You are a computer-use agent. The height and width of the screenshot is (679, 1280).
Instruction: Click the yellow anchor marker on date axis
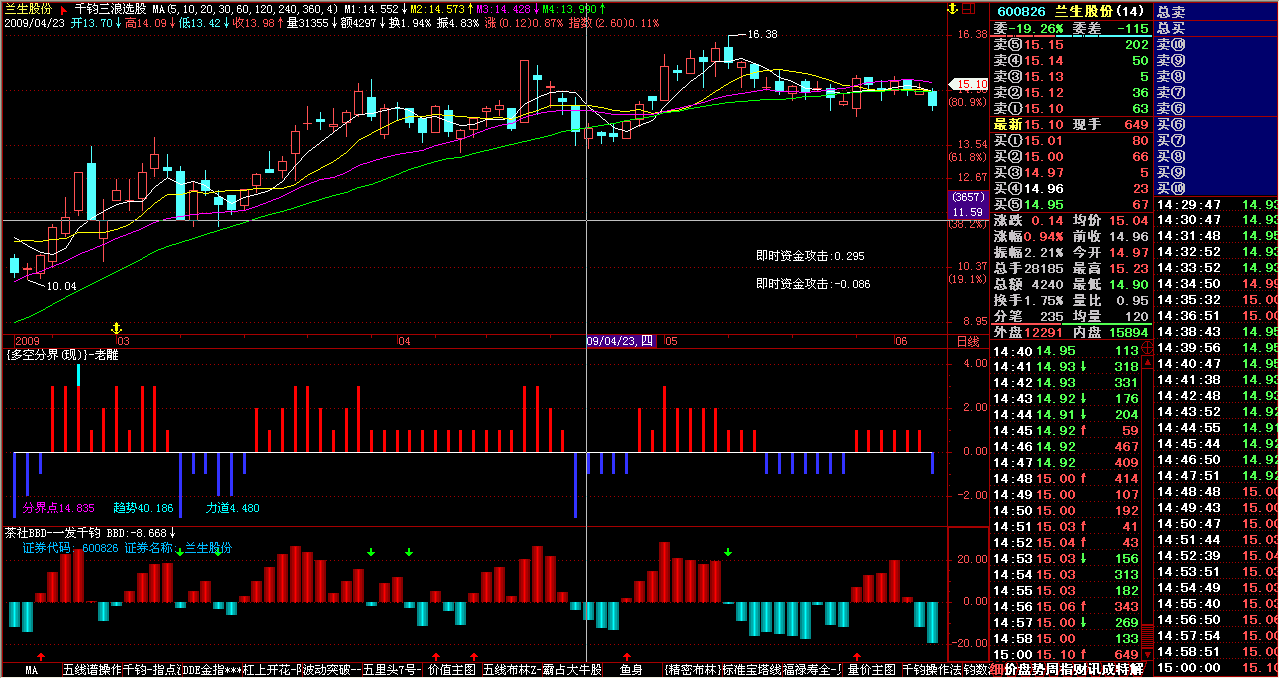click(x=116, y=329)
